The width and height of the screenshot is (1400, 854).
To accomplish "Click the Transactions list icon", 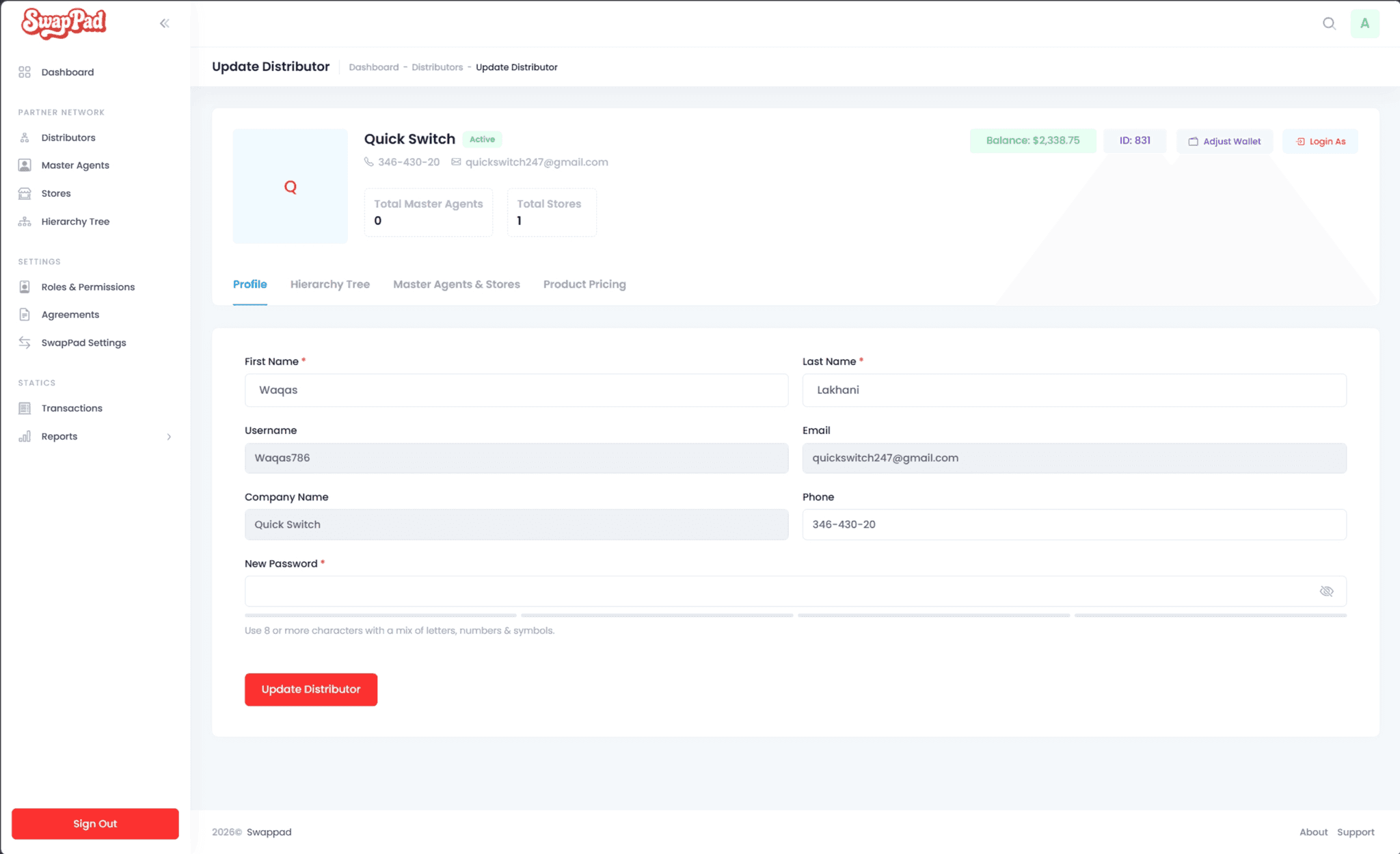I will point(25,408).
